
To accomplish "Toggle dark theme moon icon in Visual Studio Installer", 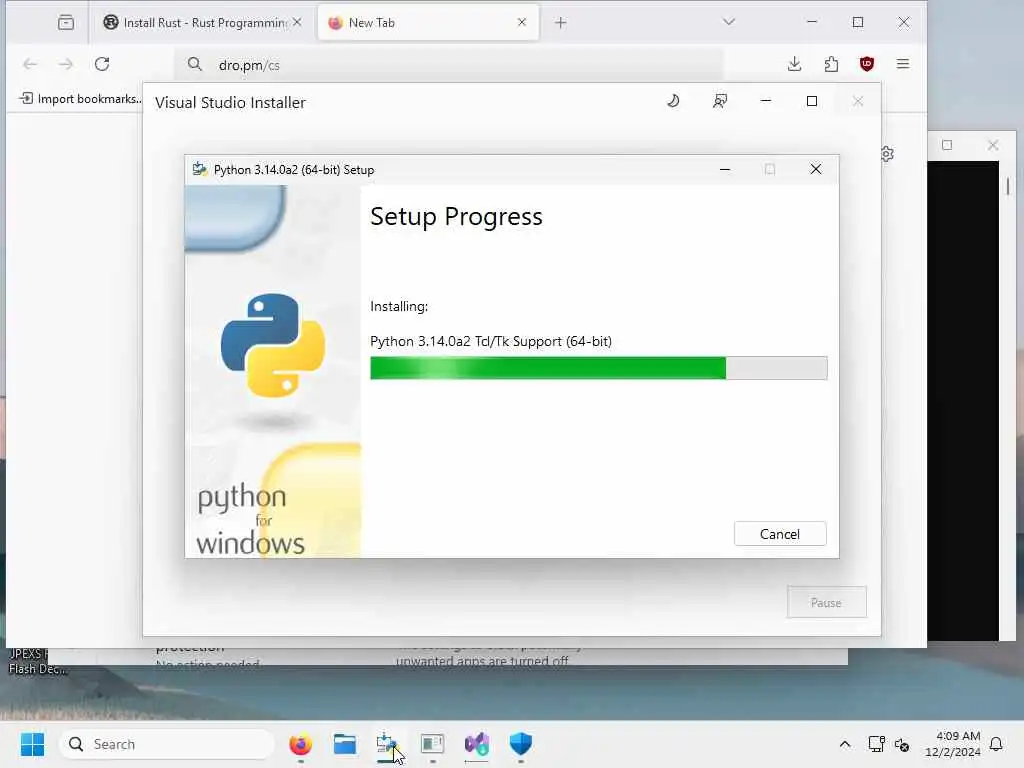I will [x=673, y=101].
